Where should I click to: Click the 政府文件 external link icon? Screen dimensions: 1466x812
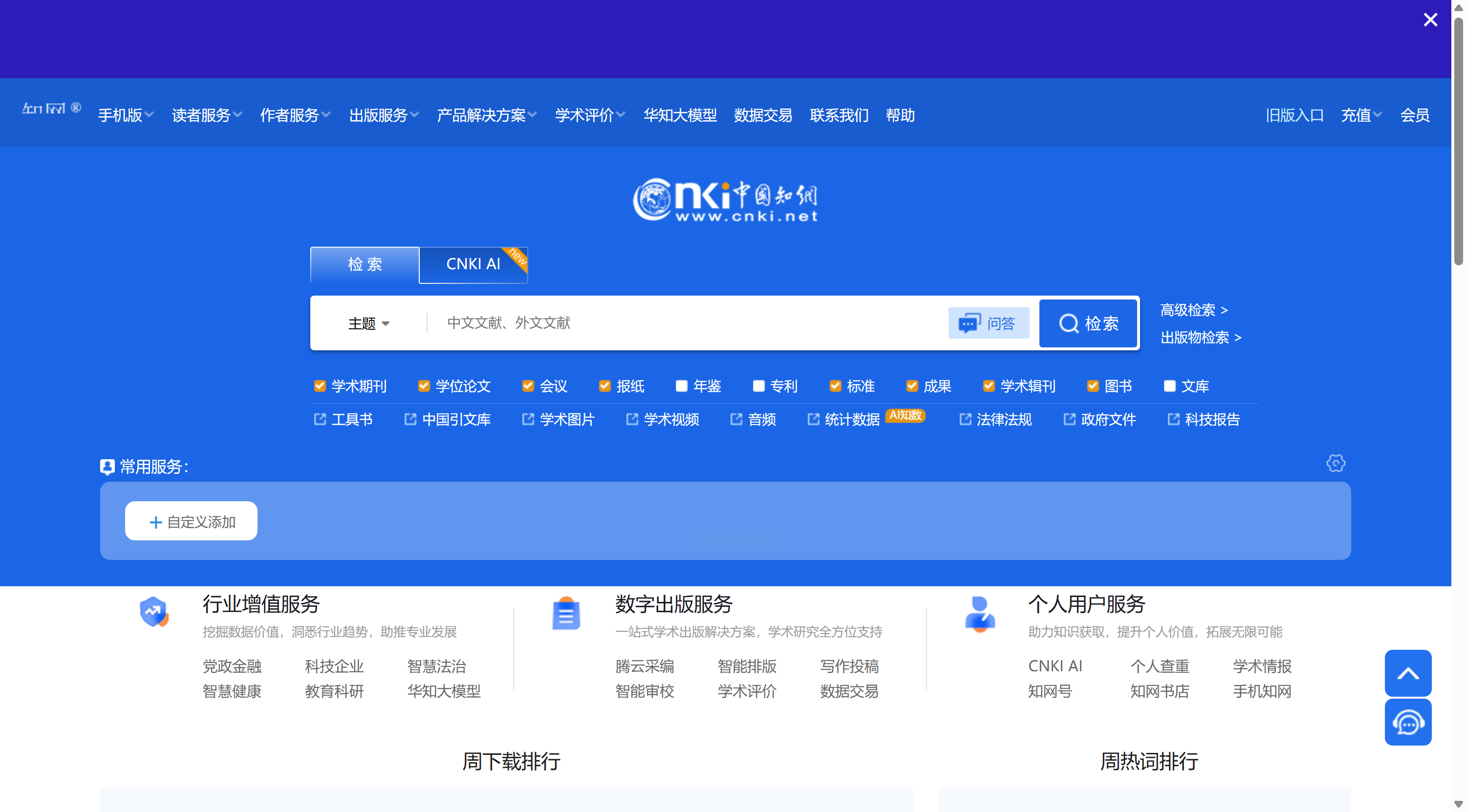(x=1069, y=419)
